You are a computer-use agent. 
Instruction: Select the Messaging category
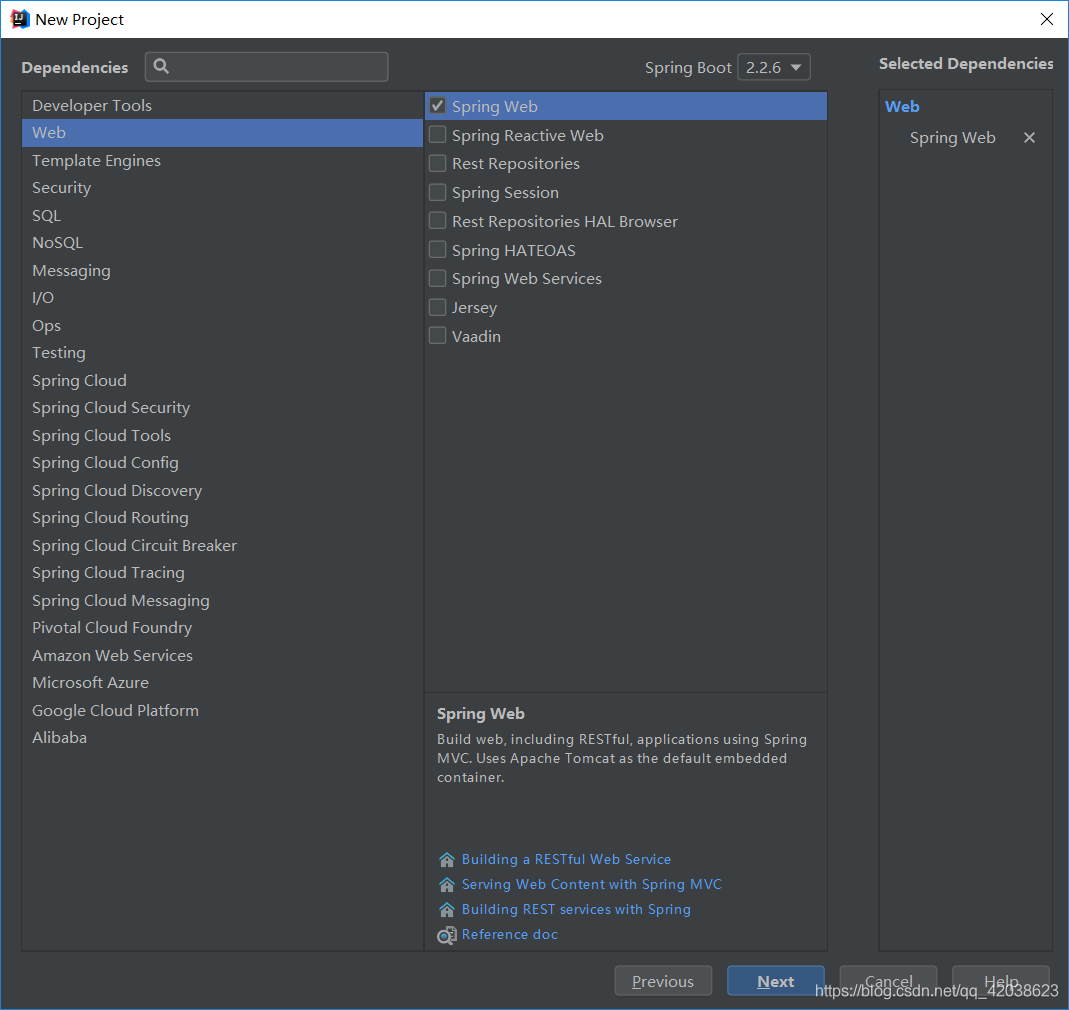(222, 271)
